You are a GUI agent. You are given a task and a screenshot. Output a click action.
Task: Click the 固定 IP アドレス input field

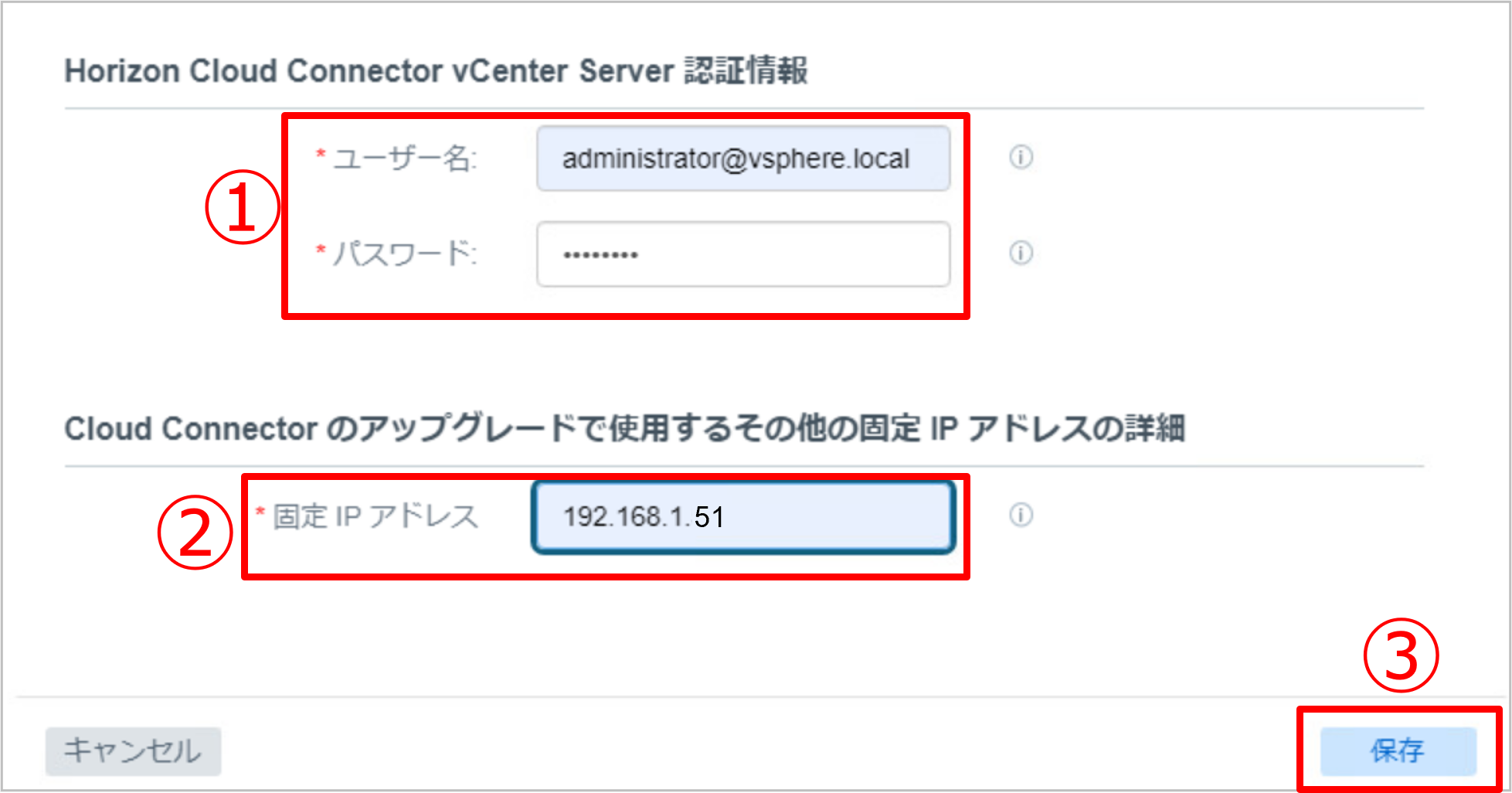(743, 517)
